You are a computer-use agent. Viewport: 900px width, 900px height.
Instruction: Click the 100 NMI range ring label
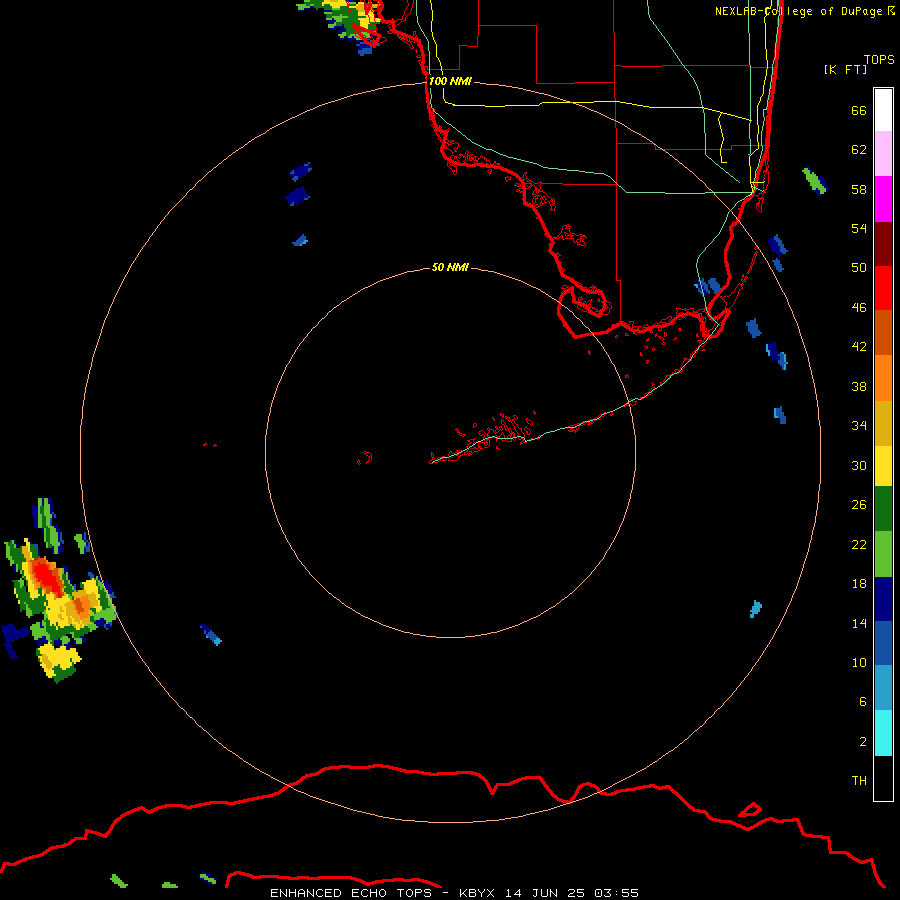point(450,81)
